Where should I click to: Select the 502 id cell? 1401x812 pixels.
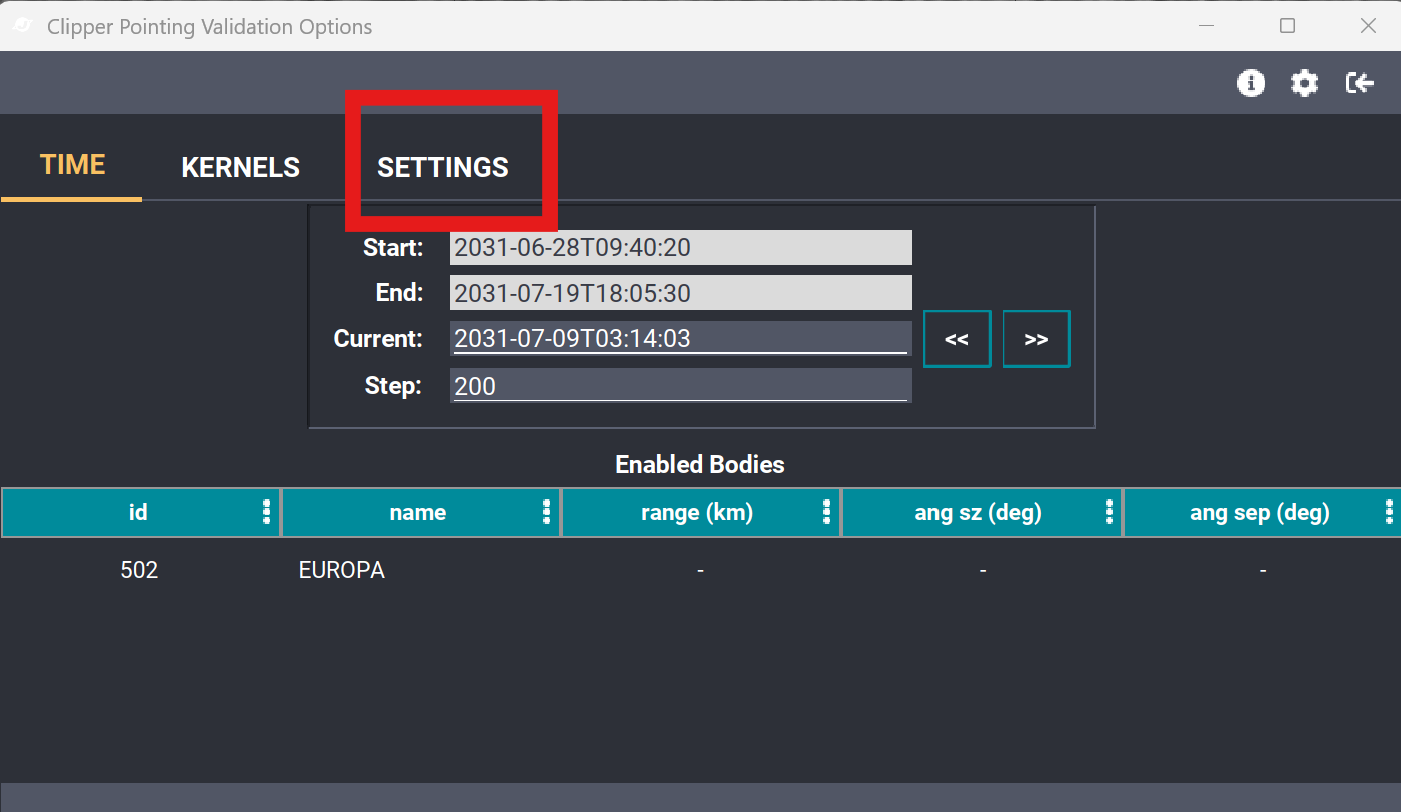click(x=139, y=570)
